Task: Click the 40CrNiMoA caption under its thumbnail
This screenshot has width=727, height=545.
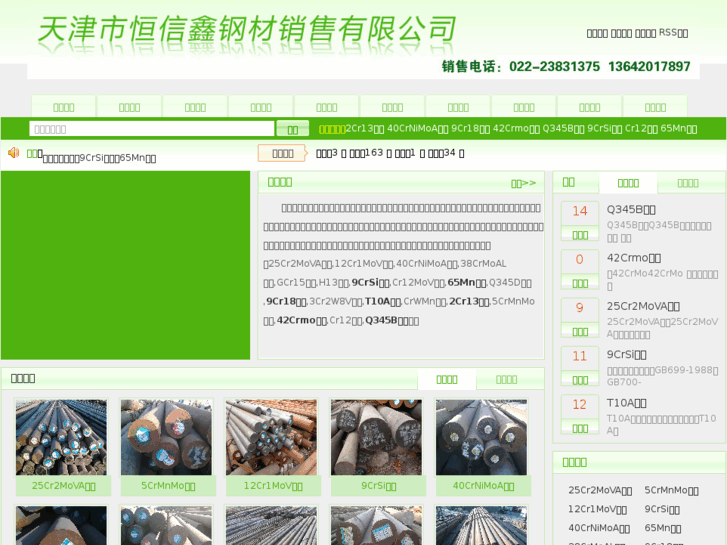Action: (484, 486)
